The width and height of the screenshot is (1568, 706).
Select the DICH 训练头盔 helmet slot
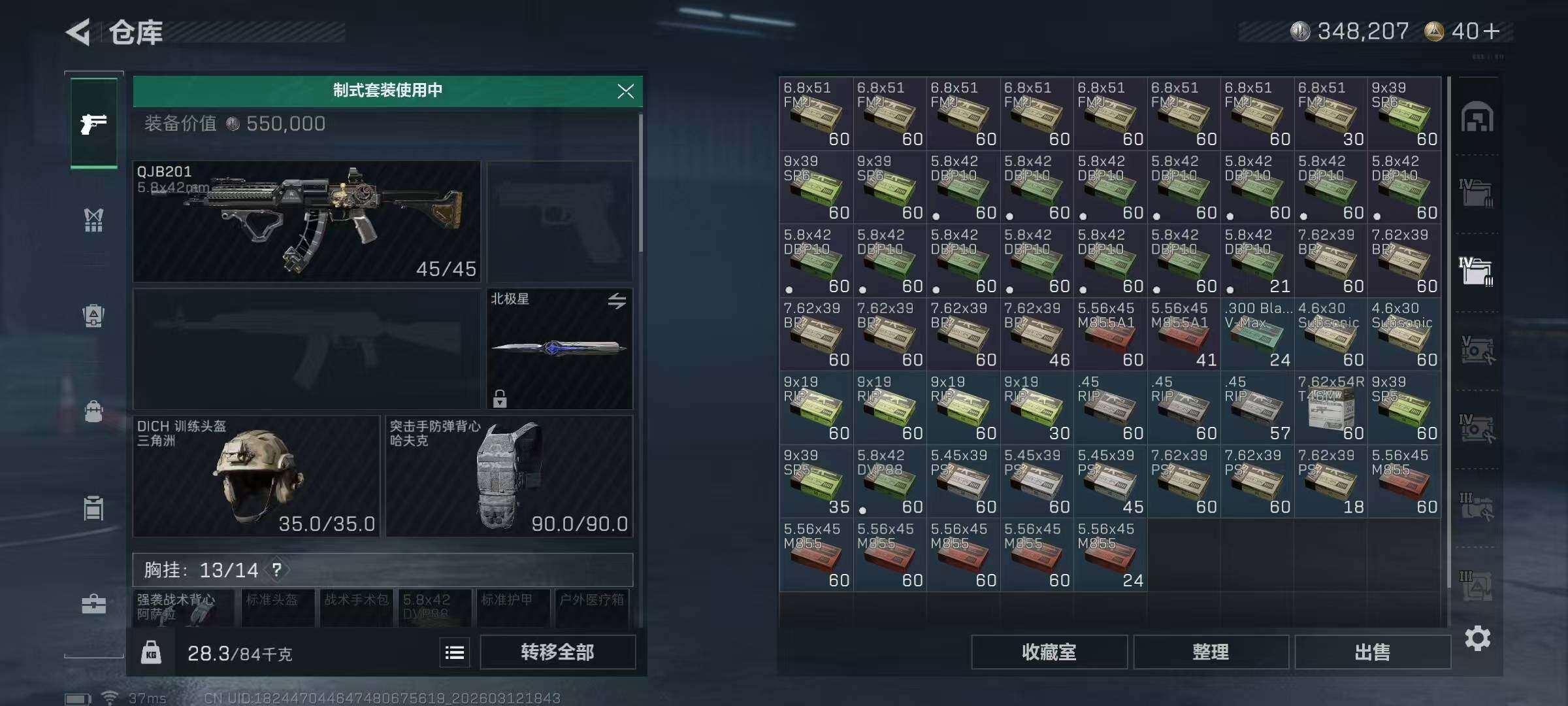click(x=256, y=476)
